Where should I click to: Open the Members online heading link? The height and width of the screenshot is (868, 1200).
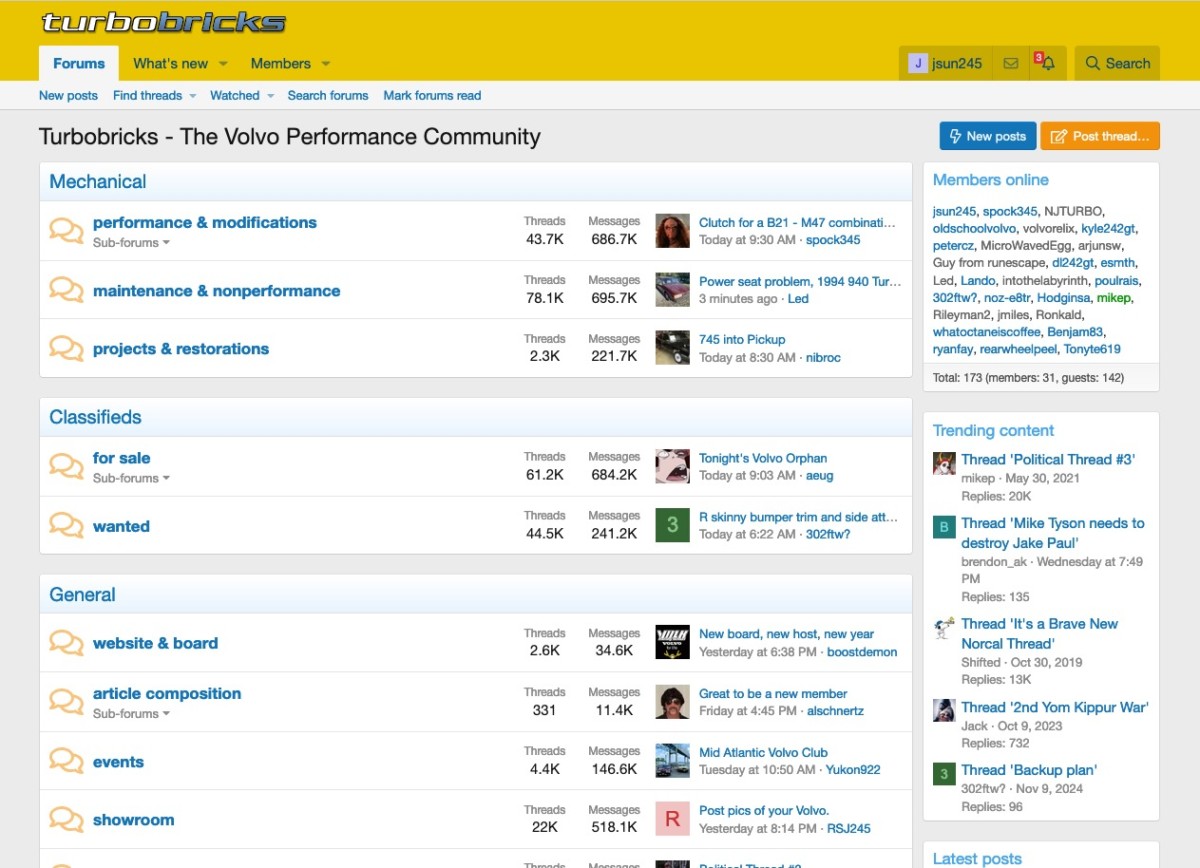tap(991, 180)
